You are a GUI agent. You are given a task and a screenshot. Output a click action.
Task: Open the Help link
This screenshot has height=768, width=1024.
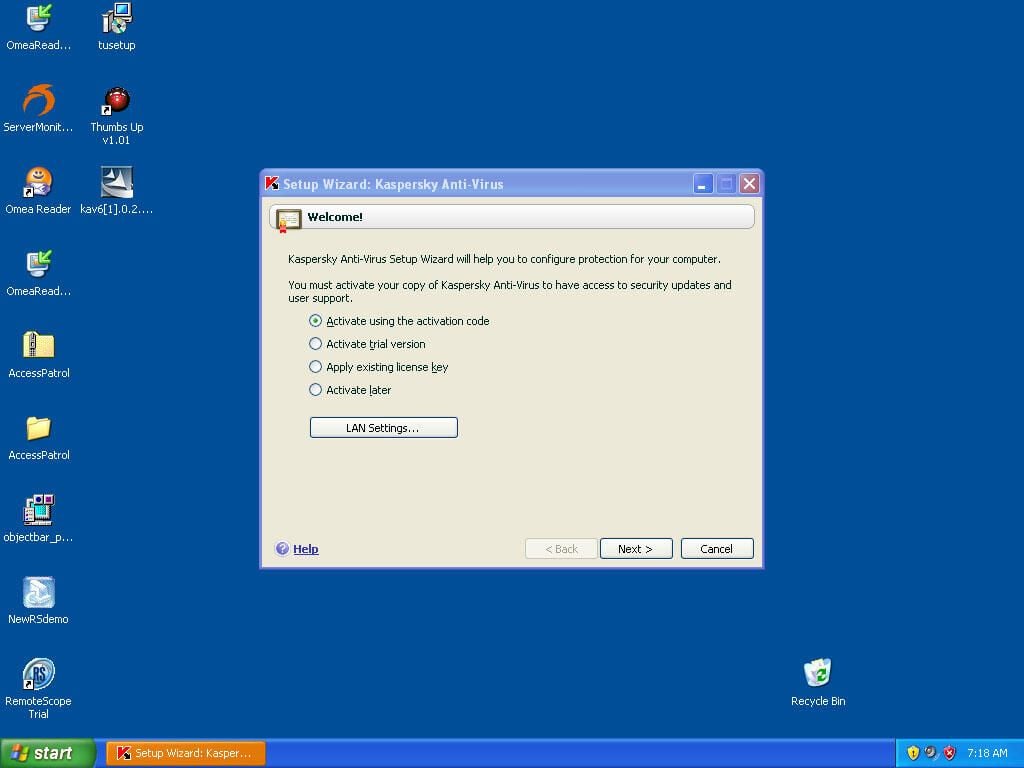pyautogui.click(x=306, y=549)
